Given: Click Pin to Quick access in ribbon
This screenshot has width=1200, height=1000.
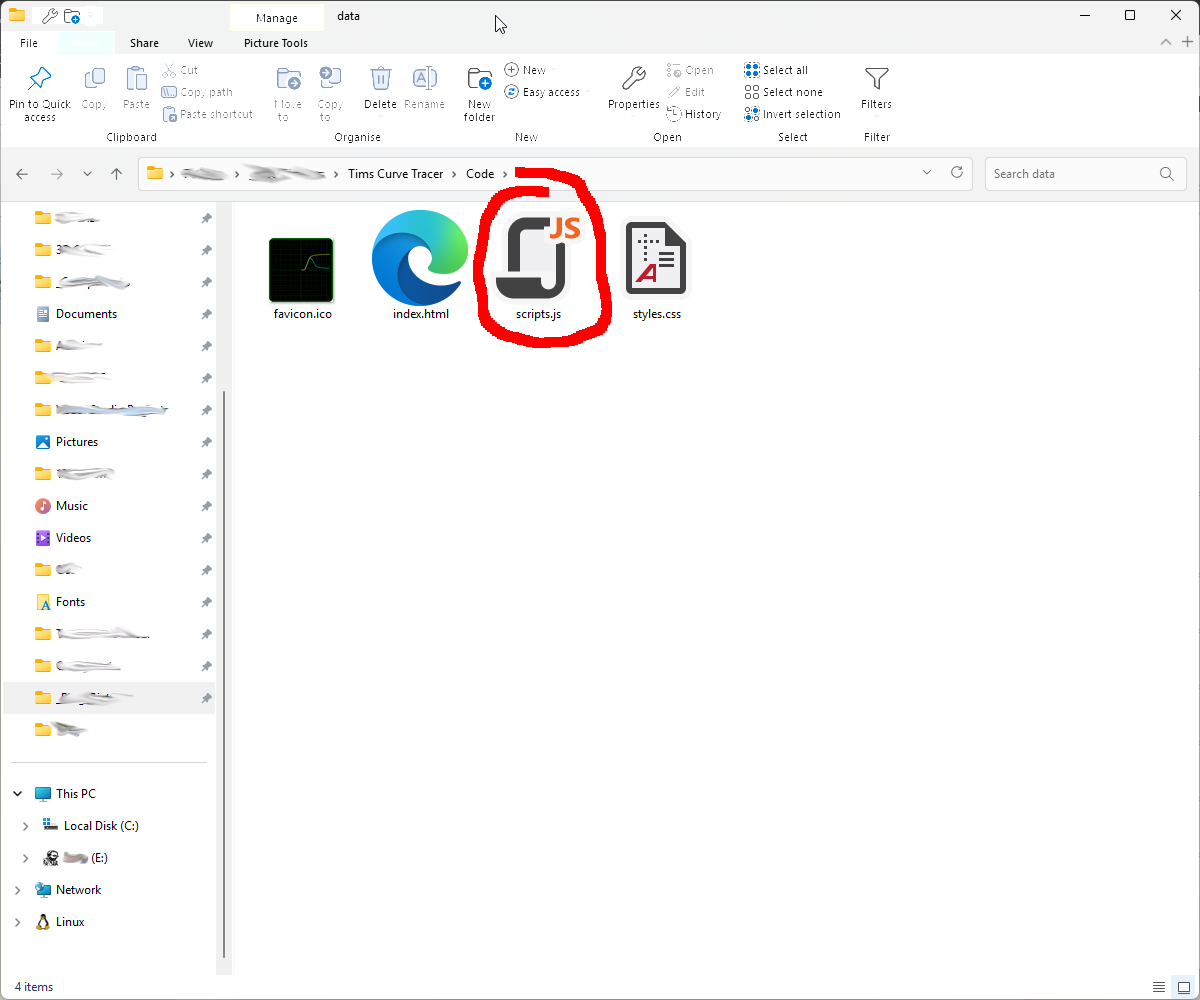Looking at the screenshot, I should point(40,93).
